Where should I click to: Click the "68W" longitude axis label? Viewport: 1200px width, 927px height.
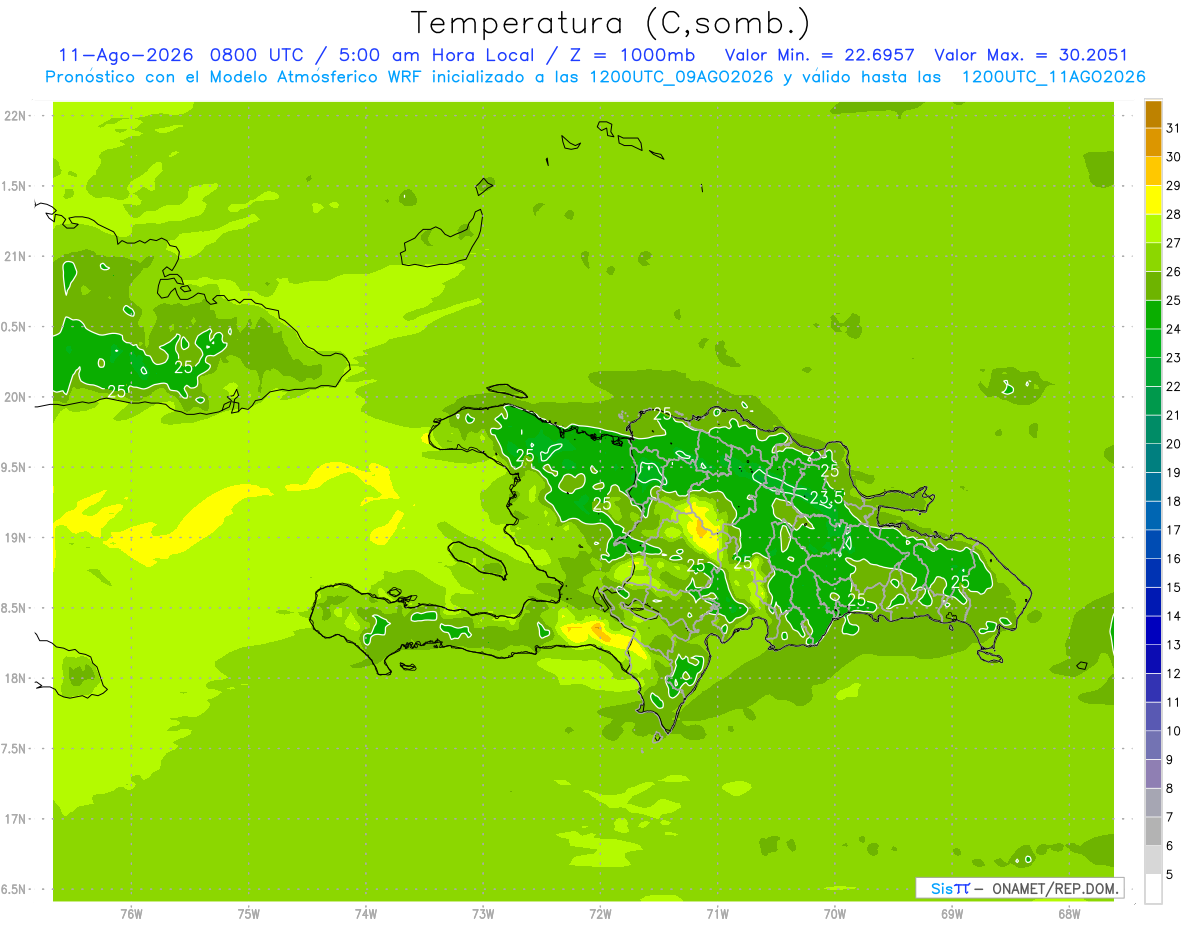[x=1069, y=913]
